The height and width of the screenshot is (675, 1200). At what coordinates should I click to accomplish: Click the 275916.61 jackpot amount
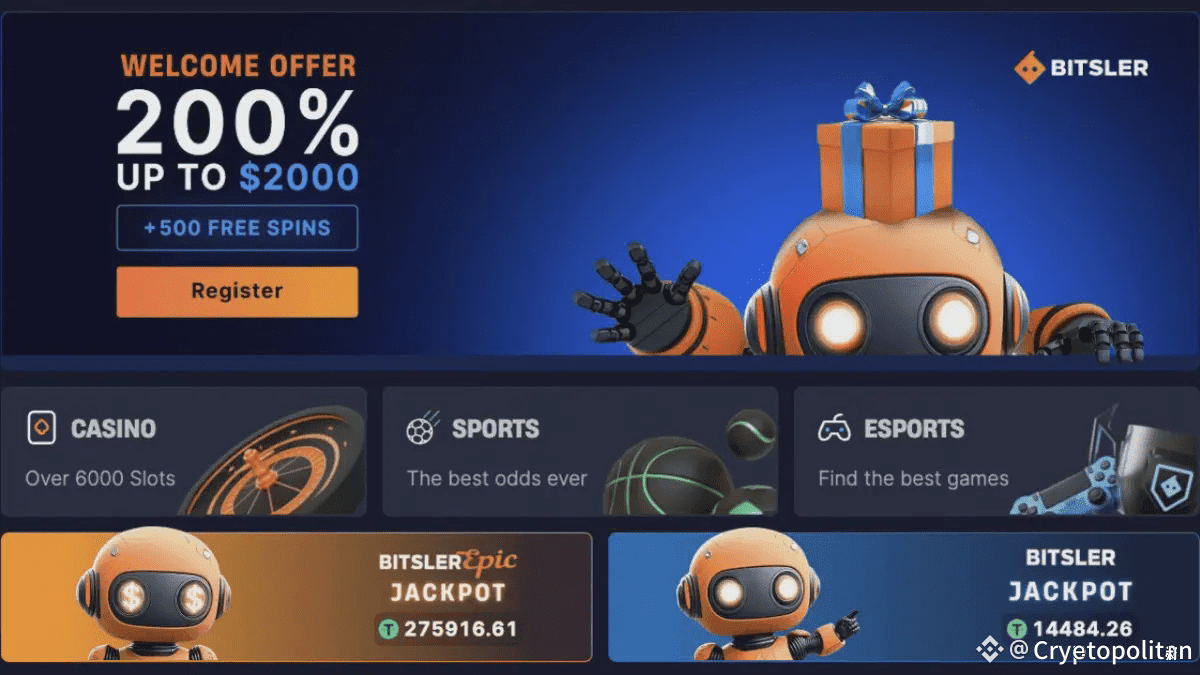[x=460, y=630]
